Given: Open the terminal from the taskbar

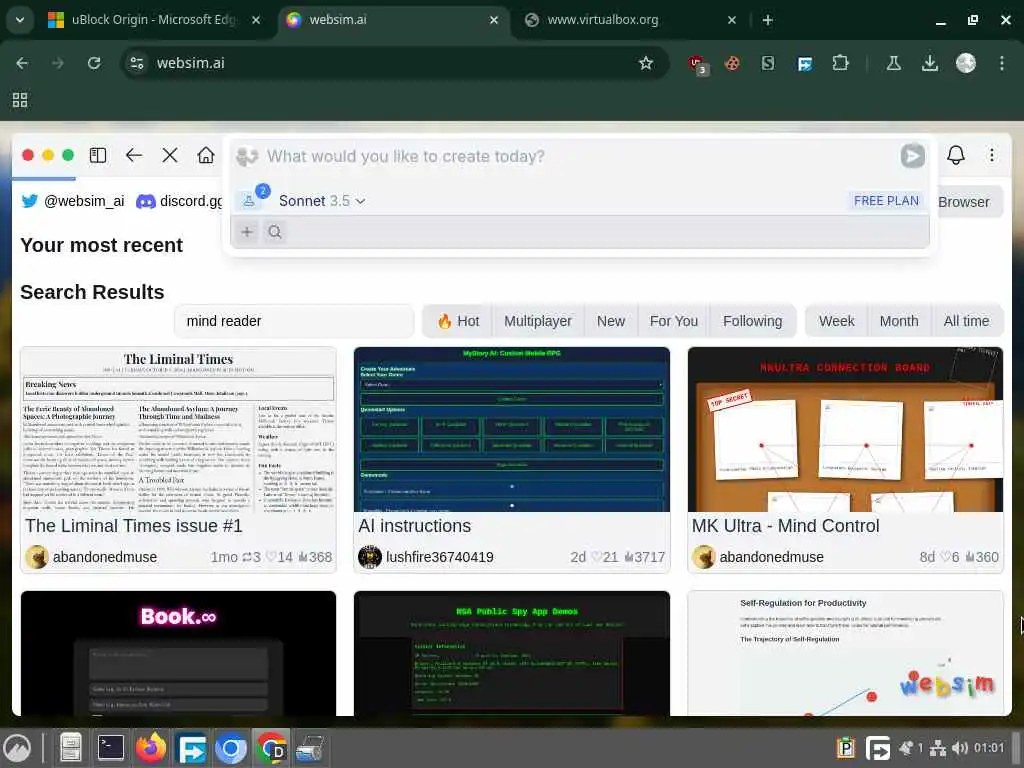Looking at the screenshot, I should click(110, 748).
